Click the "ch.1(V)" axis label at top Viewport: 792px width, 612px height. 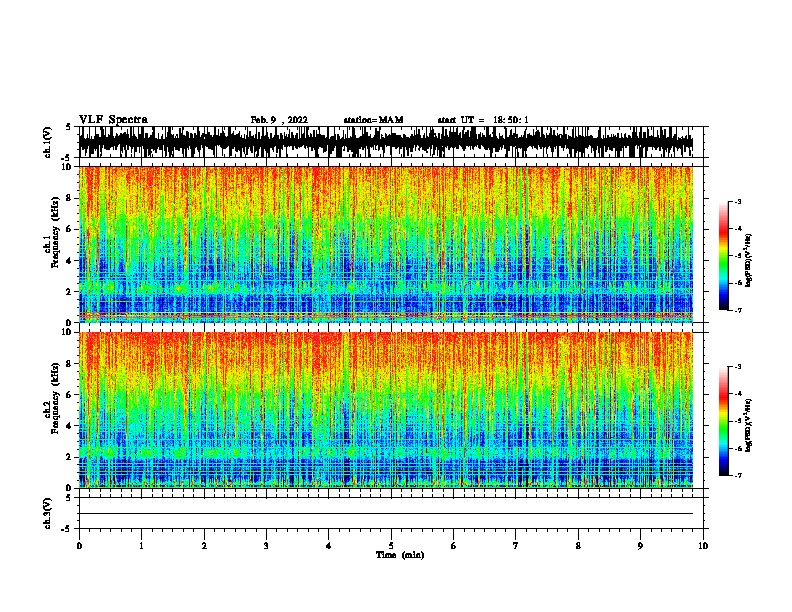click(48, 142)
